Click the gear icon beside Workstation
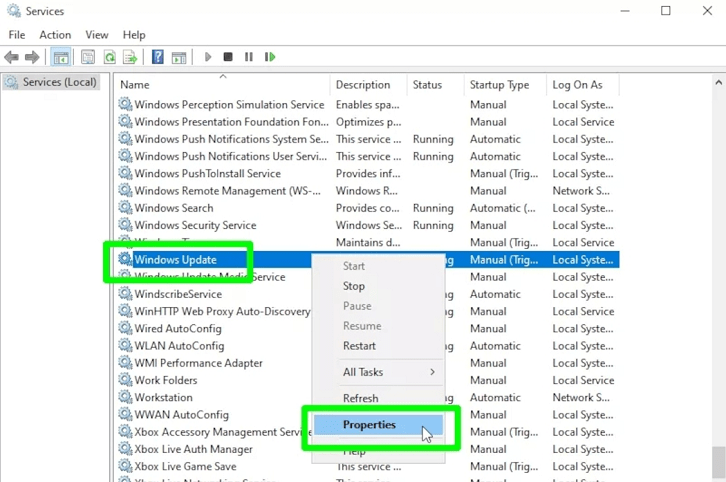The width and height of the screenshot is (726, 482). (x=125, y=397)
